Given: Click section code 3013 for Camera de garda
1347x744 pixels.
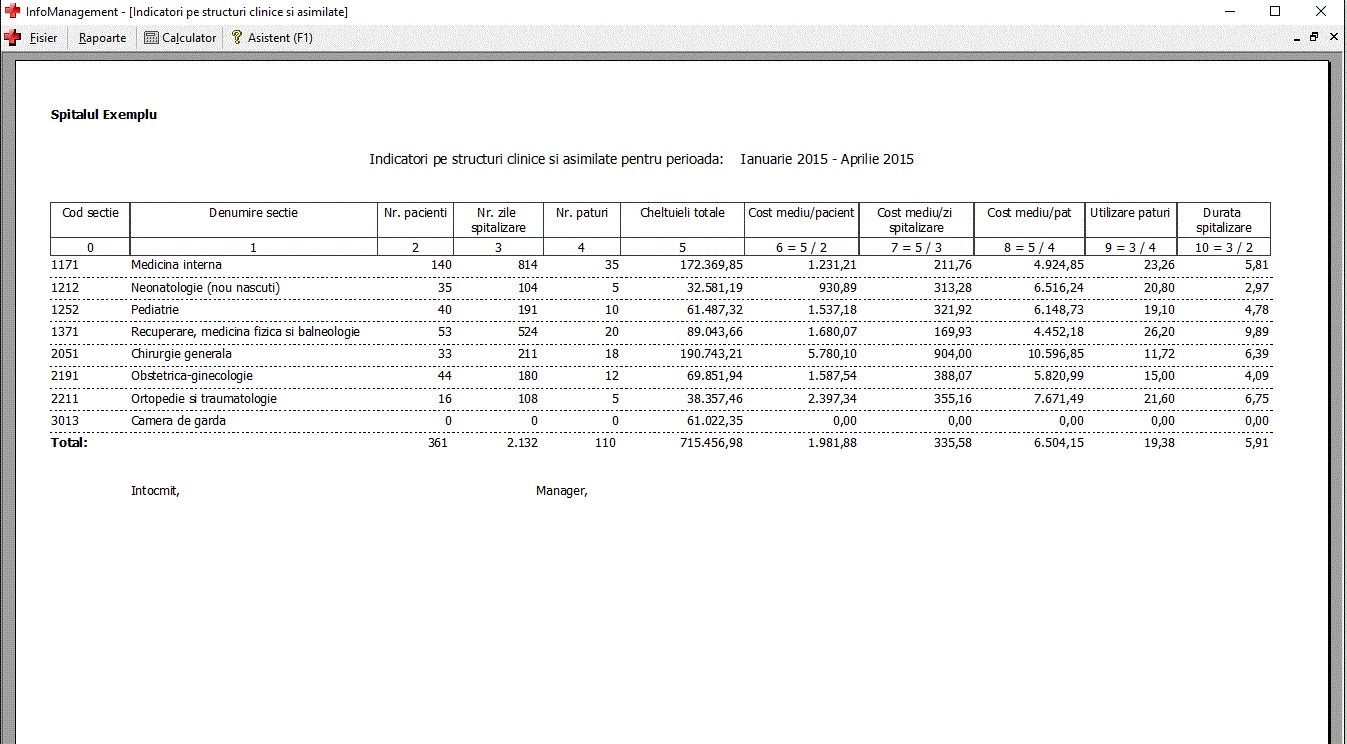Looking at the screenshot, I should pyautogui.click(x=64, y=421).
